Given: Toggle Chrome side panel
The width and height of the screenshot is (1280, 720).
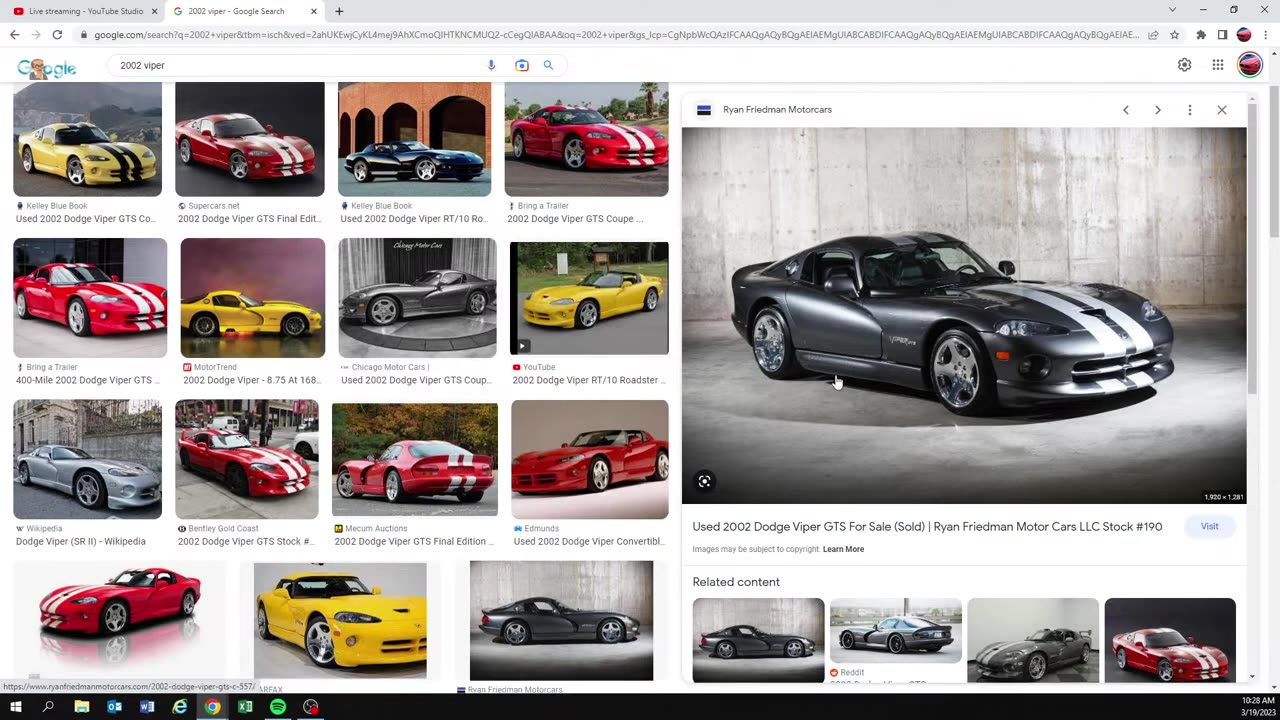Looking at the screenshot, I should click(1222, 35).
